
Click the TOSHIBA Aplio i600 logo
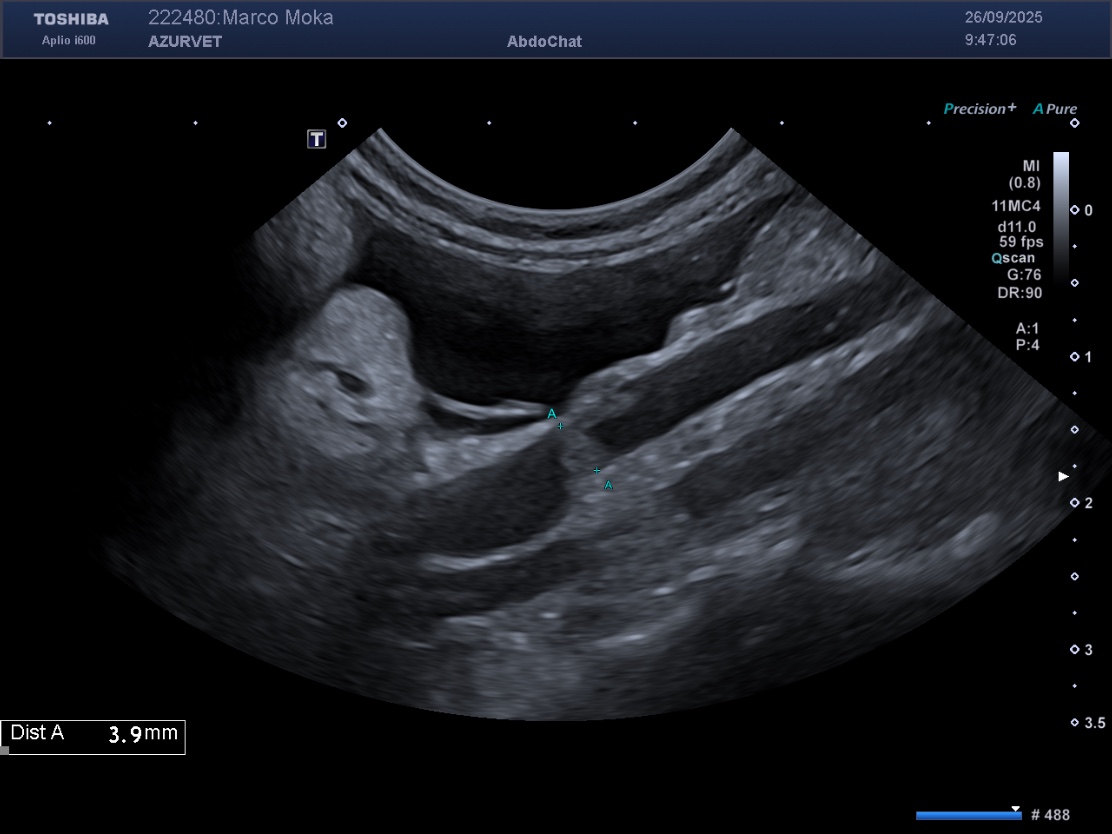pos(70,29)
